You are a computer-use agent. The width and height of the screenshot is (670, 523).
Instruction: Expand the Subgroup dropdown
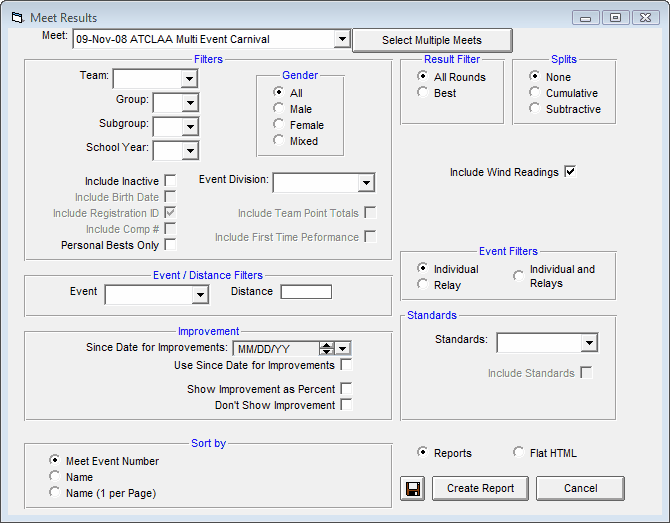coord(190,126)
